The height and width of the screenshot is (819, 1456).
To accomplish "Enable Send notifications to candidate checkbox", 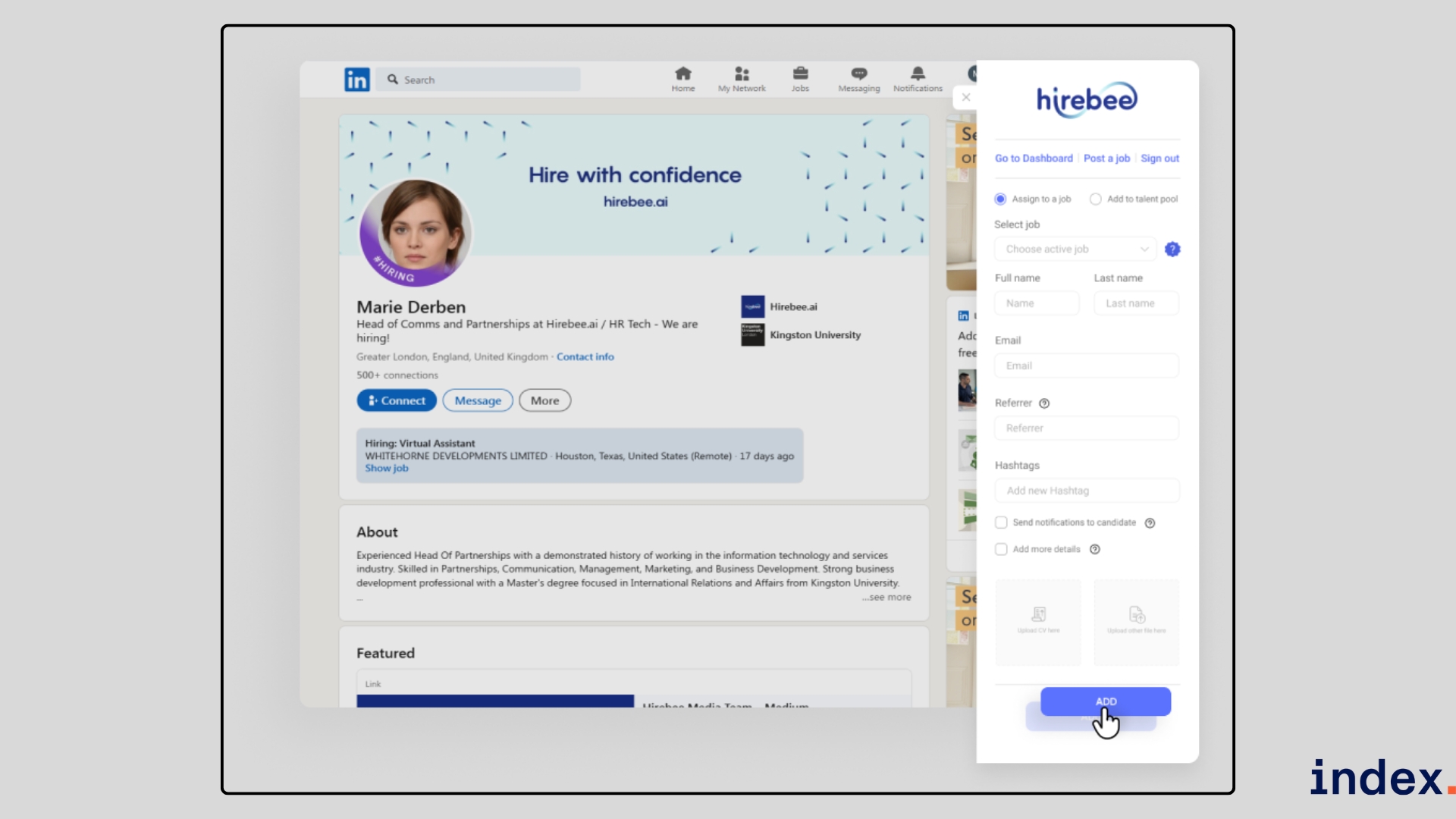I will click(x=1001, y=522).
